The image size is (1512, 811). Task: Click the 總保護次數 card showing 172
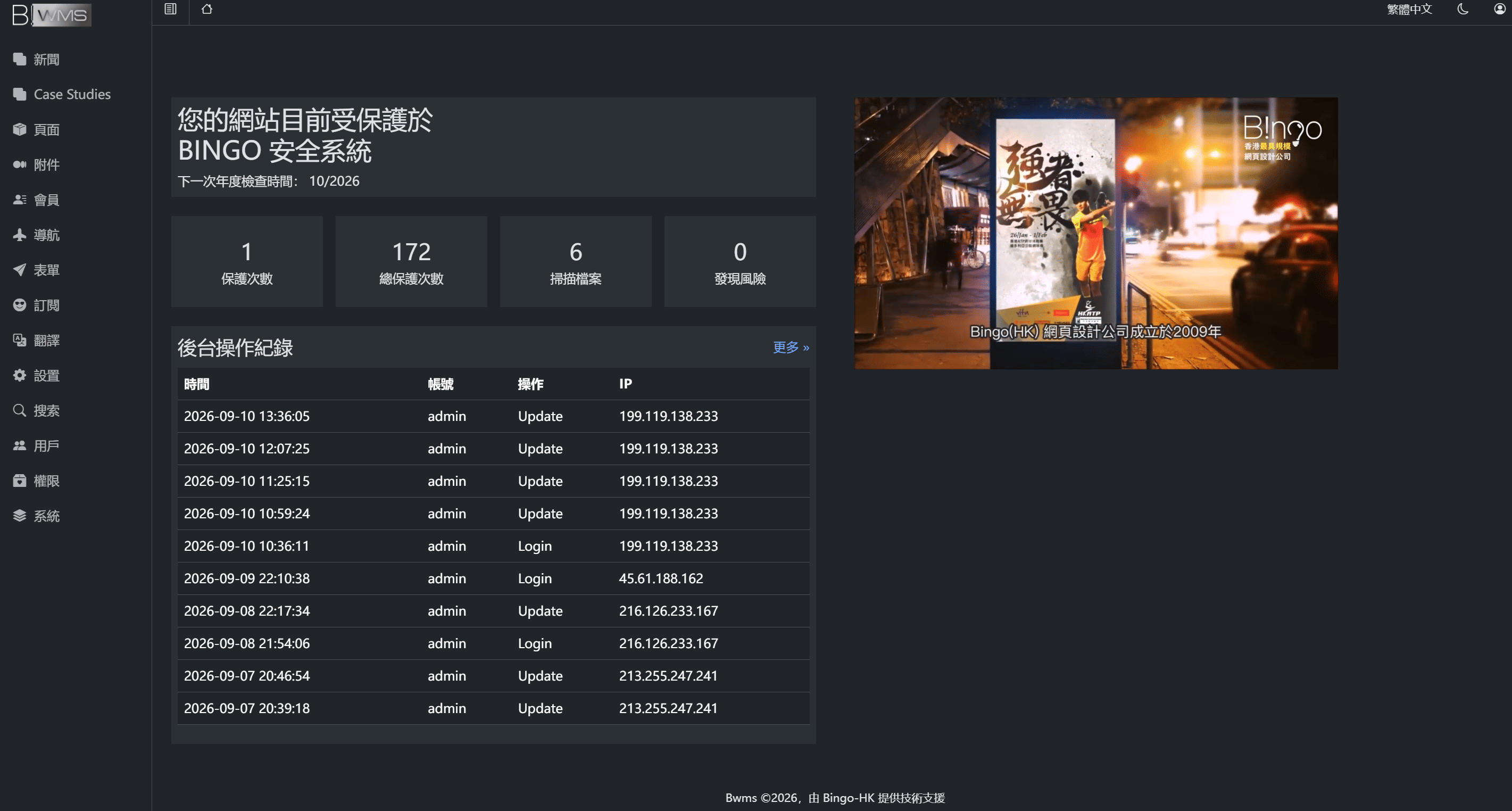411,261
